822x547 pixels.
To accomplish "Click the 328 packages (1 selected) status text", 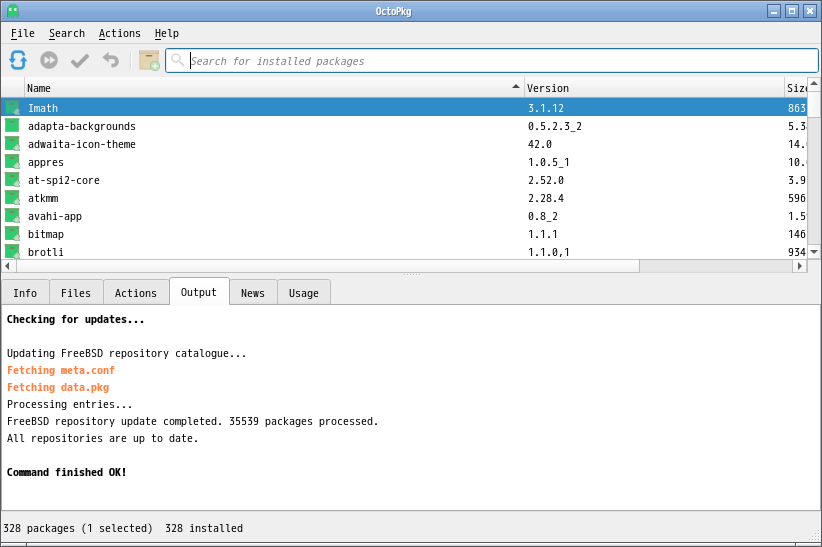I will click(x=78, y=528).
